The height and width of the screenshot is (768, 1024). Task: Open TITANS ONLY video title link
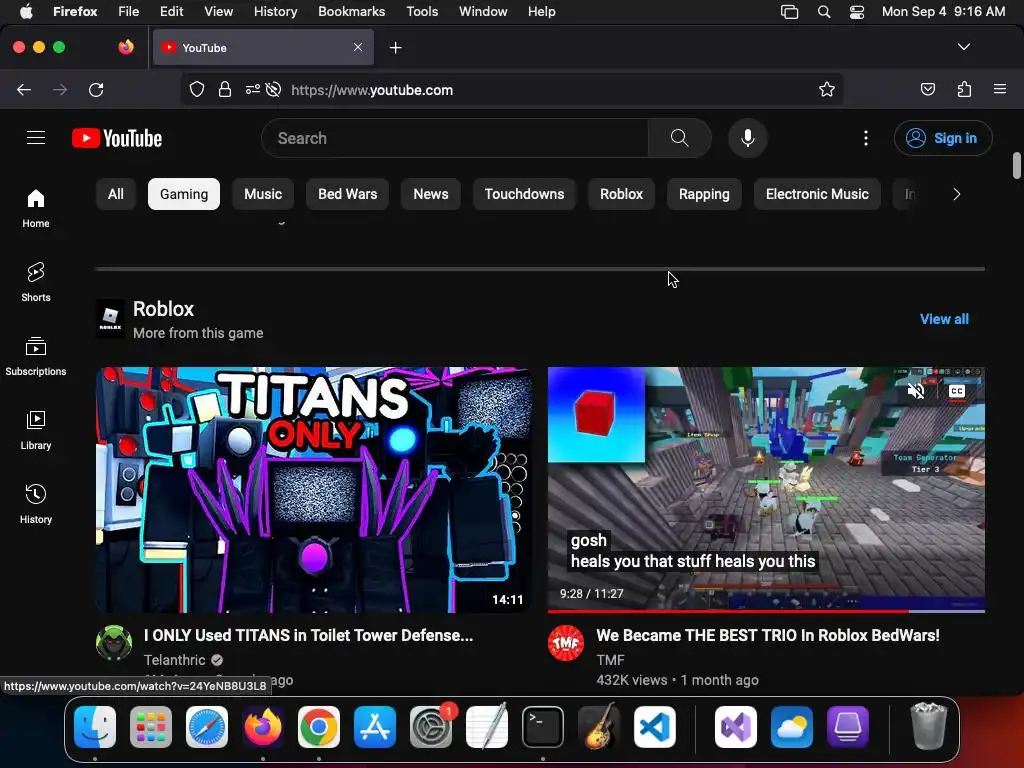pyautogui.click(x=308, y=635)
